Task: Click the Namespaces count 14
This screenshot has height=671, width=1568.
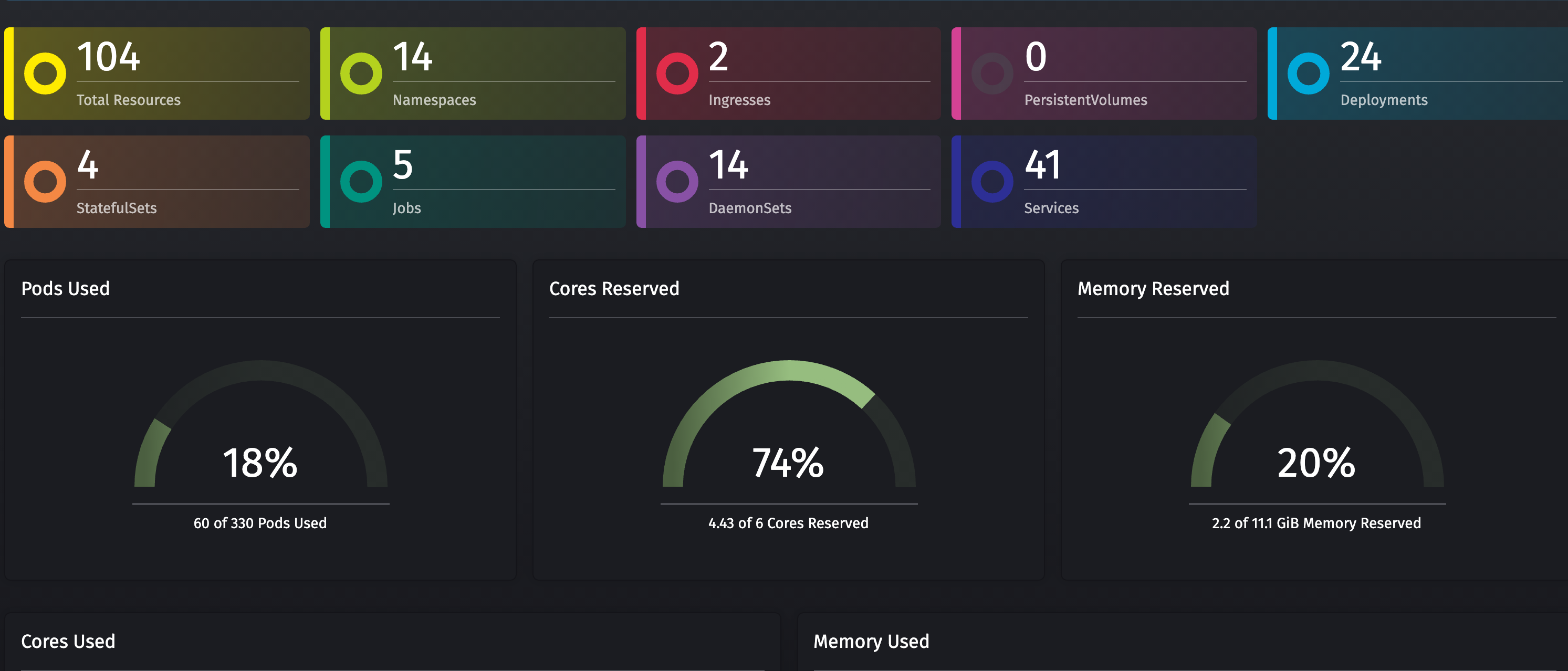Action: pos(411,58)
